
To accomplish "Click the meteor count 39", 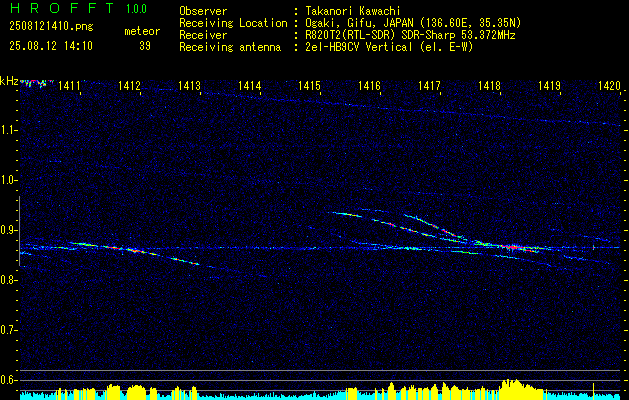I will [x=145, y=46].
